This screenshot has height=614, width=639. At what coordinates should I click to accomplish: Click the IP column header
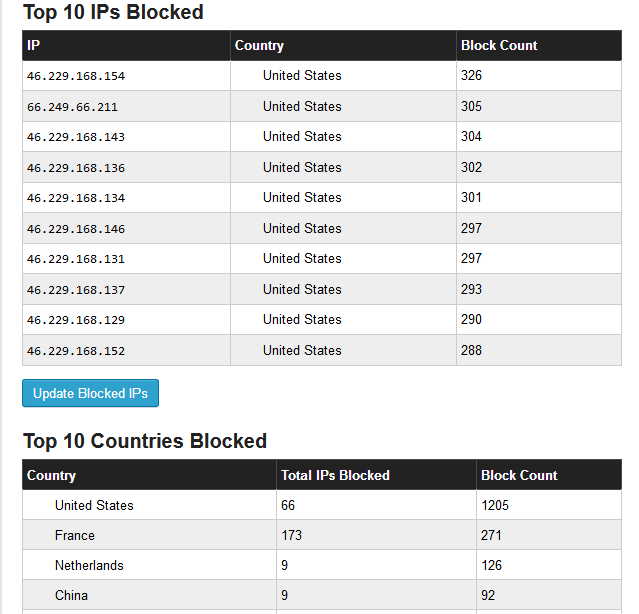34,46
